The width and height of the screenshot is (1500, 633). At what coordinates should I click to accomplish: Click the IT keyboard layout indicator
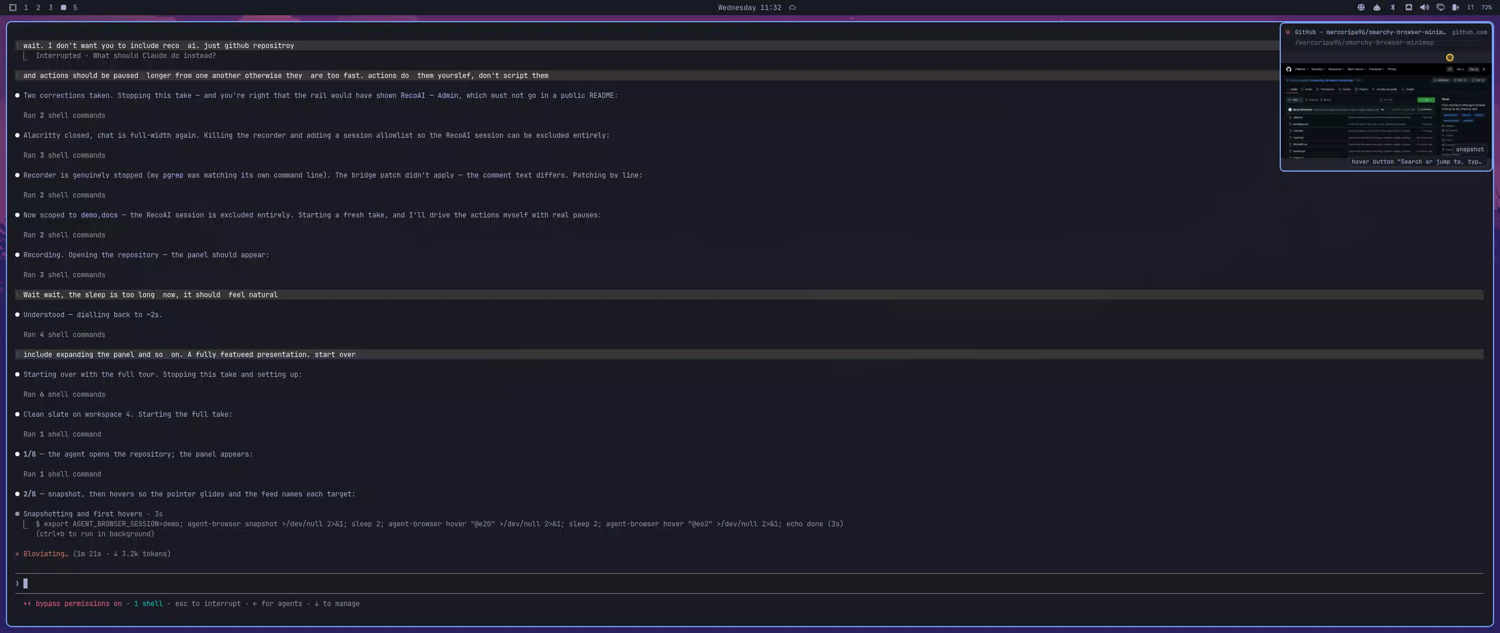click(1470, 7)
